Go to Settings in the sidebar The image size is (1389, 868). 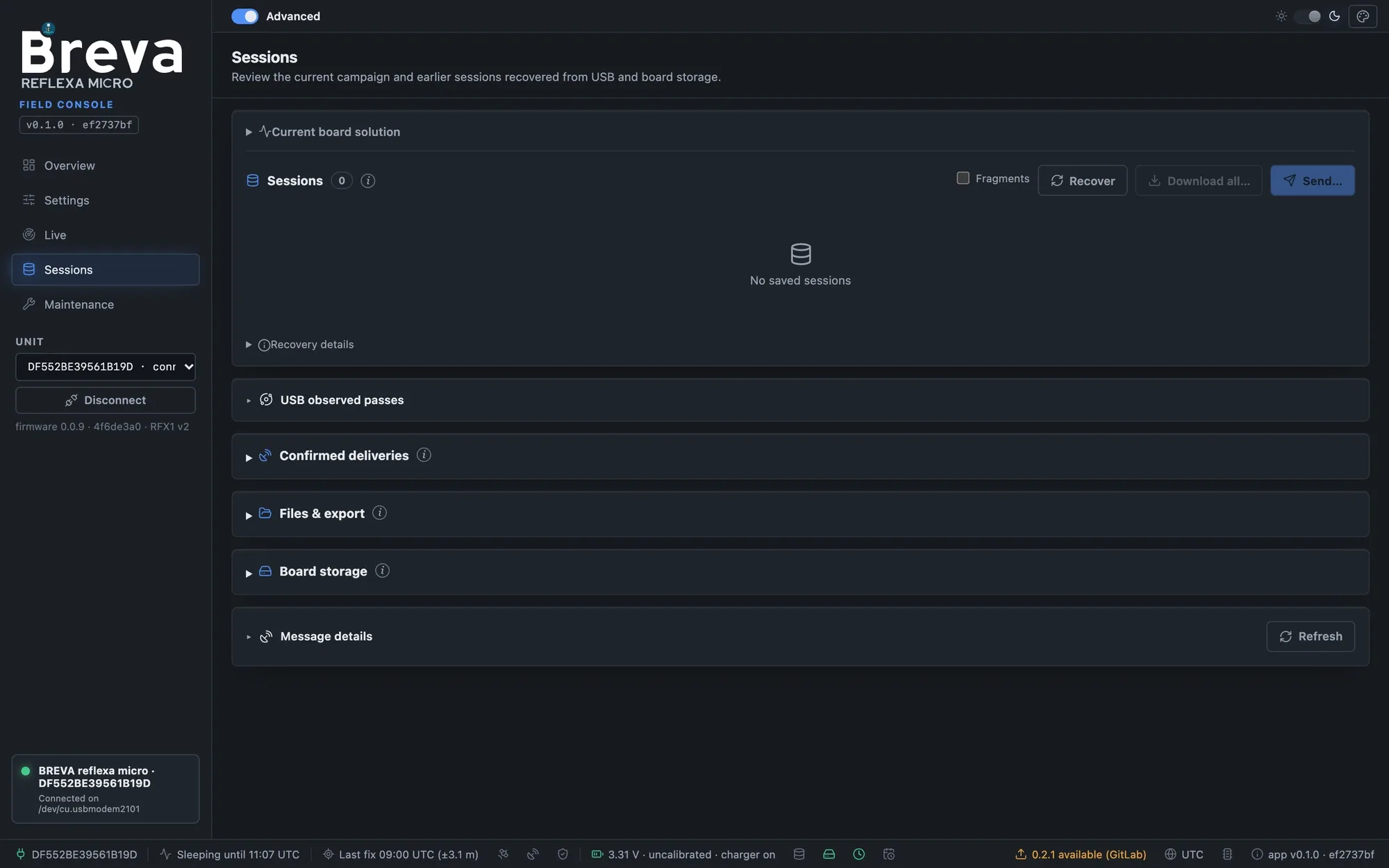(x=106, y=200)
